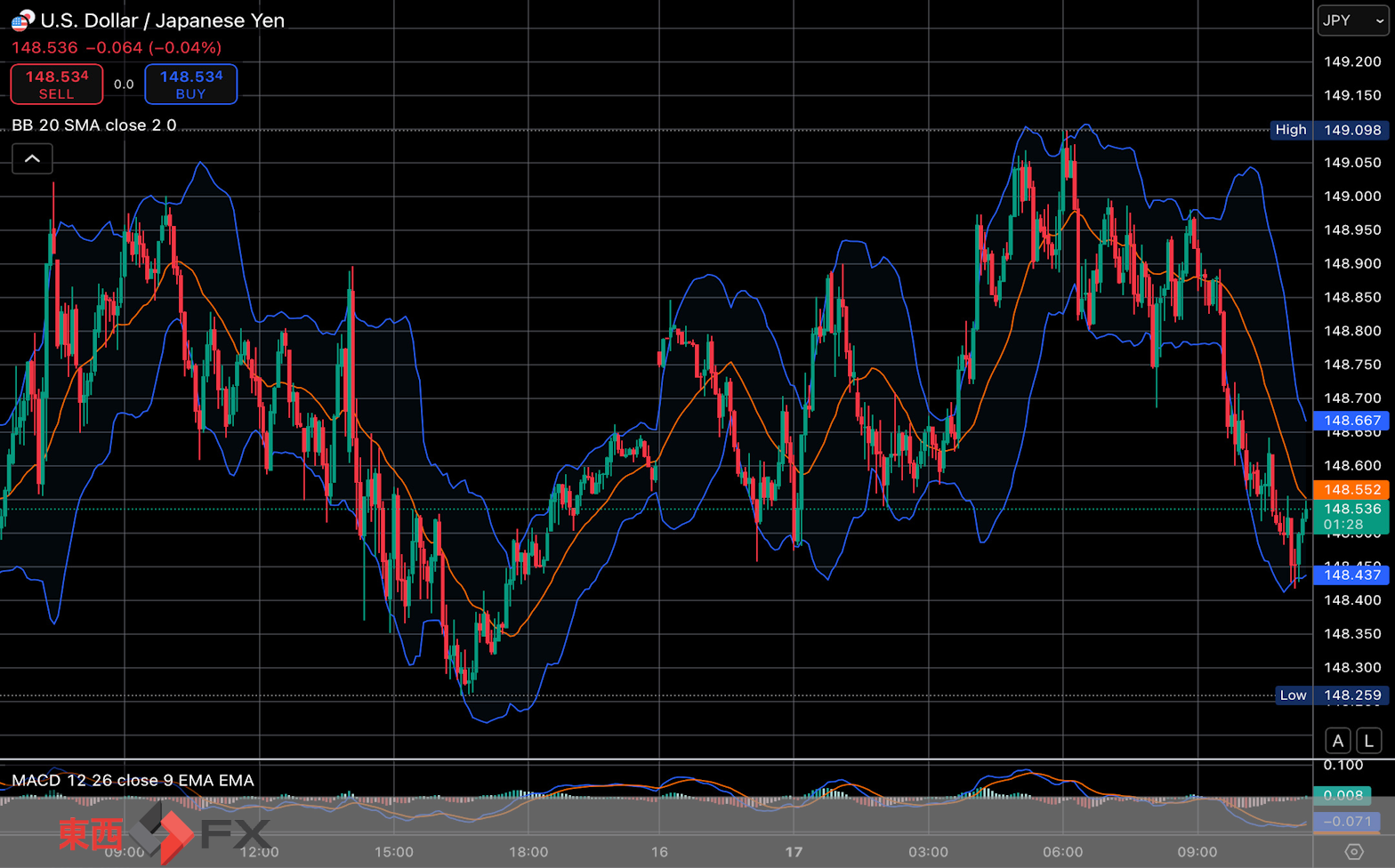Click the 18:00 mark on the time axis
The height and width of the screenshot is (868, 1395).
[x=528, y=852]
